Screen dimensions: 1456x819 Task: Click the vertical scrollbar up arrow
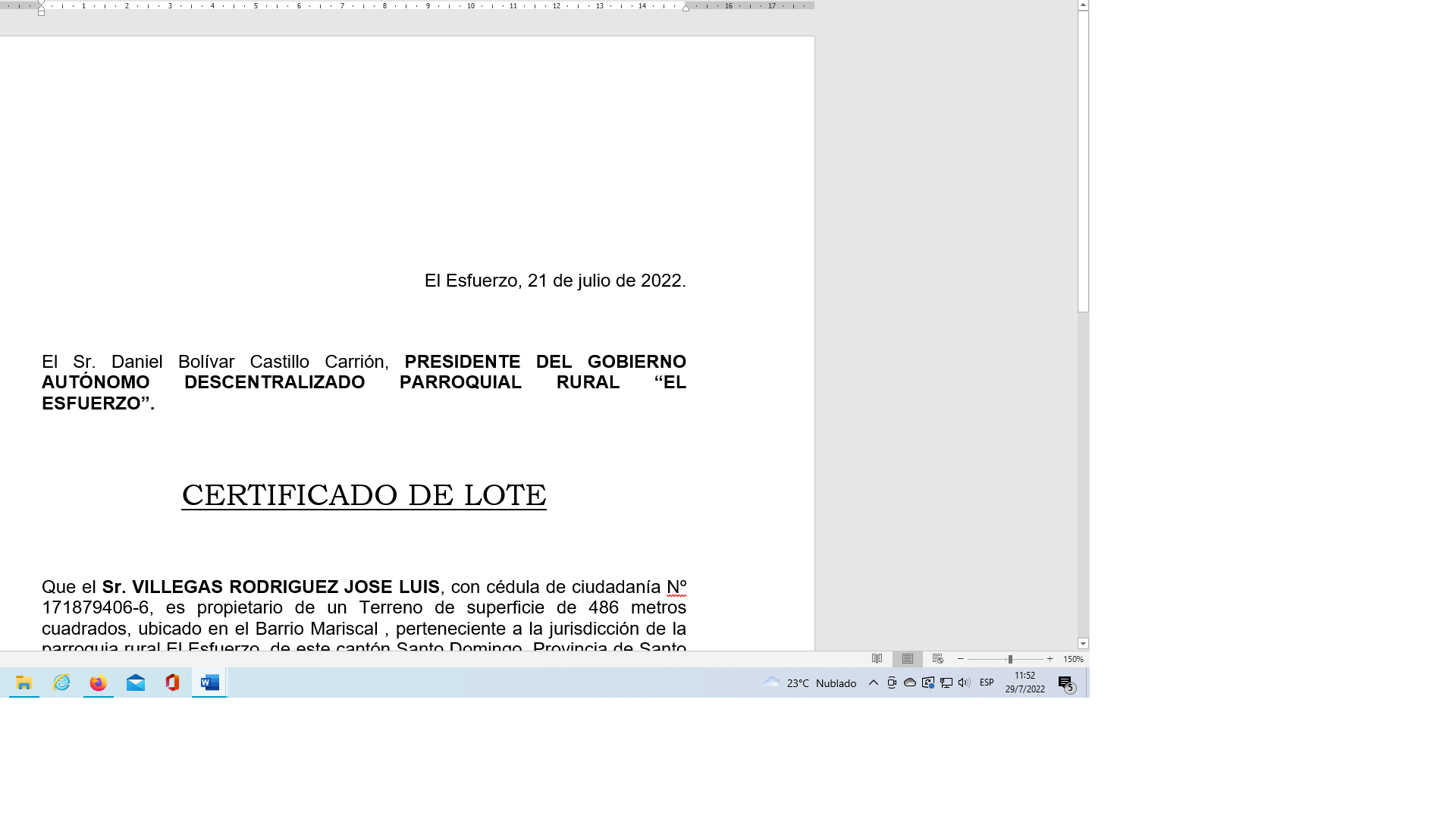pyautogui.click(x=1083, y=5)
